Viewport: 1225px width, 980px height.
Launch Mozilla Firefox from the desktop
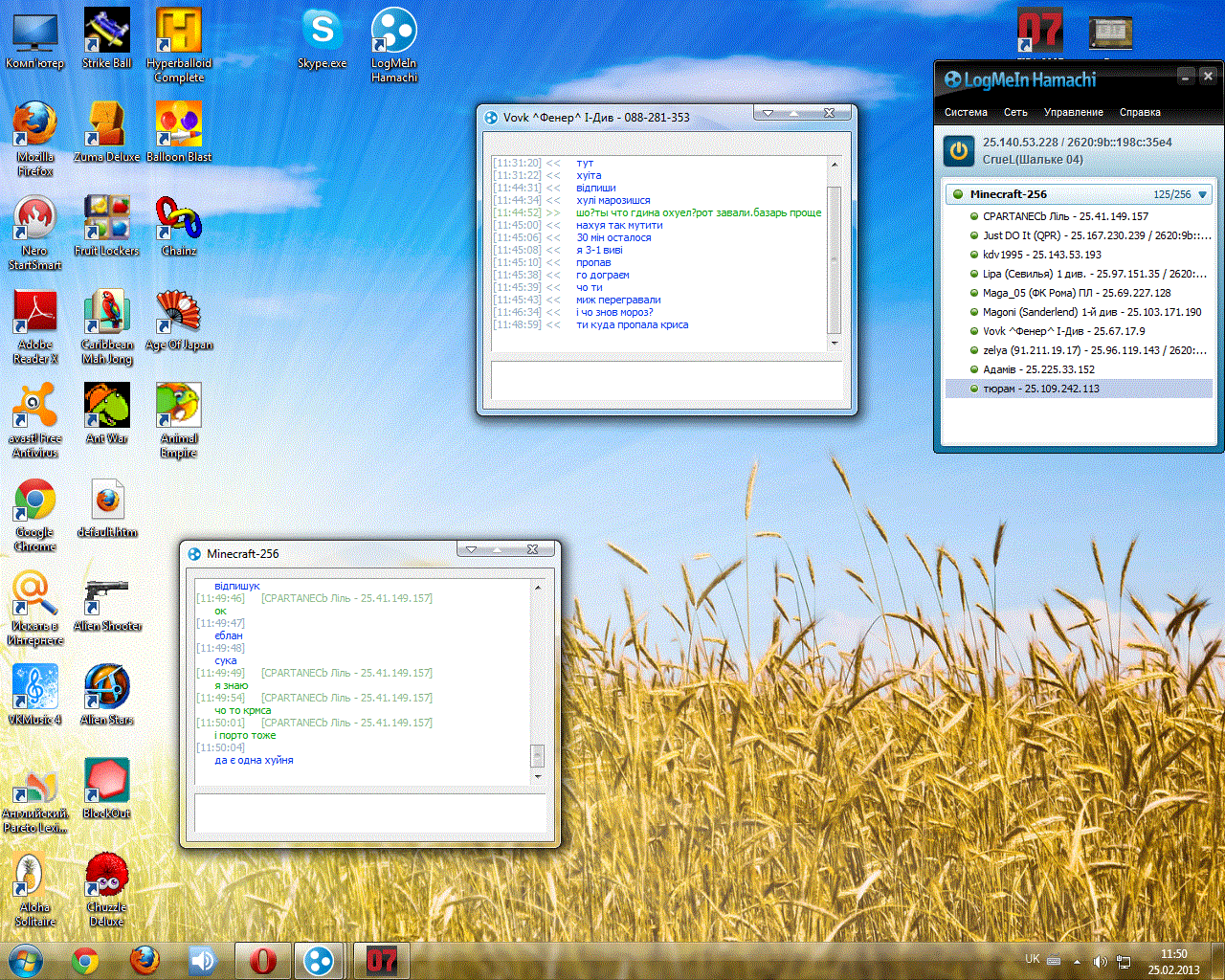coord(35,140)
